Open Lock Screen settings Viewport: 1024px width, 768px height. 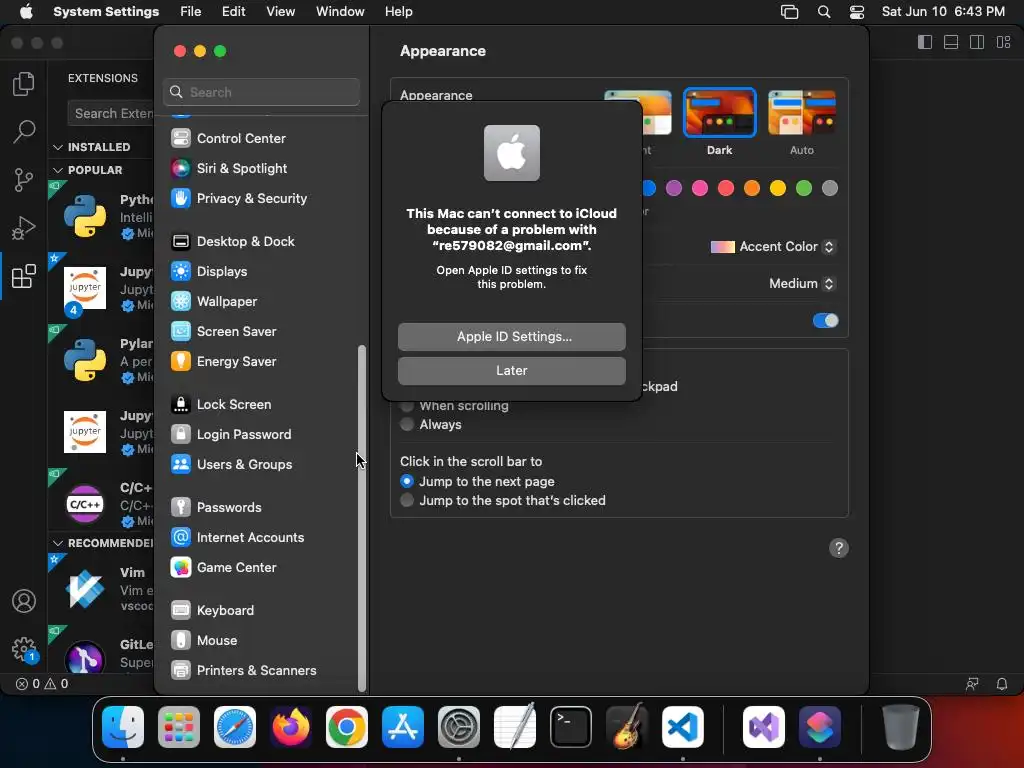tap(221, 405)
